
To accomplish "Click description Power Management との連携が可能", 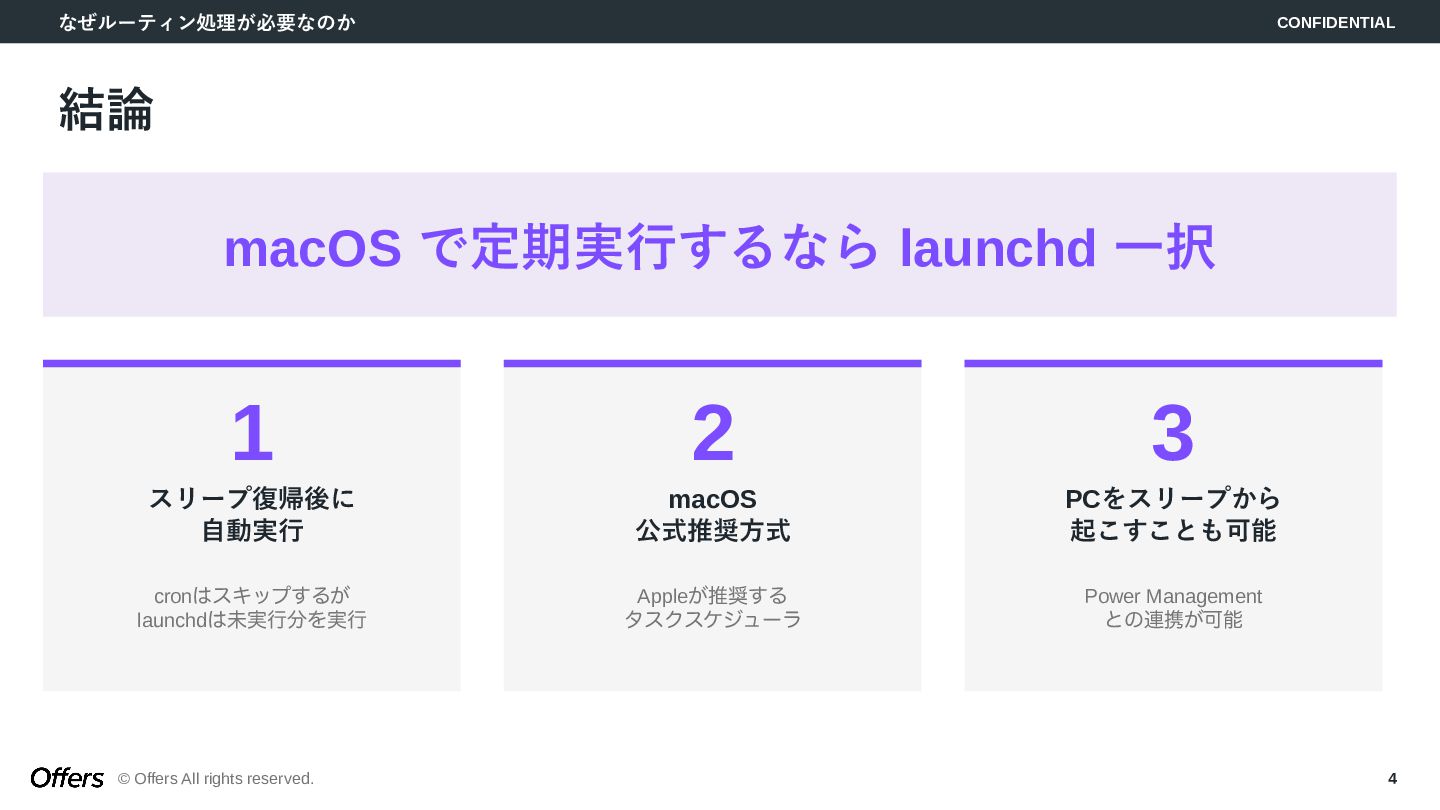I will point(1173,607).
